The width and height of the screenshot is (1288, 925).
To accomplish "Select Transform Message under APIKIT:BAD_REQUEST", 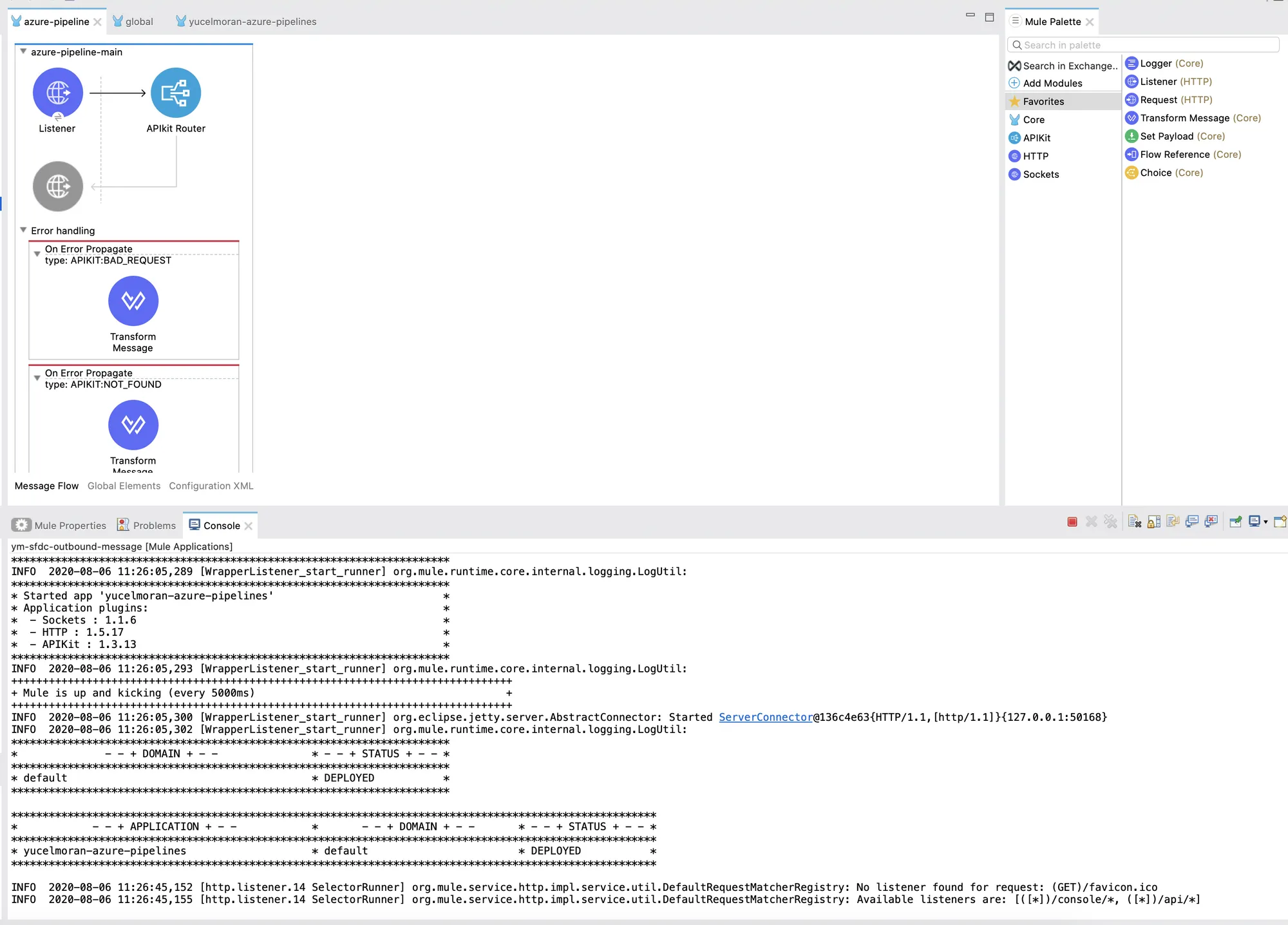I will point(133,301).
